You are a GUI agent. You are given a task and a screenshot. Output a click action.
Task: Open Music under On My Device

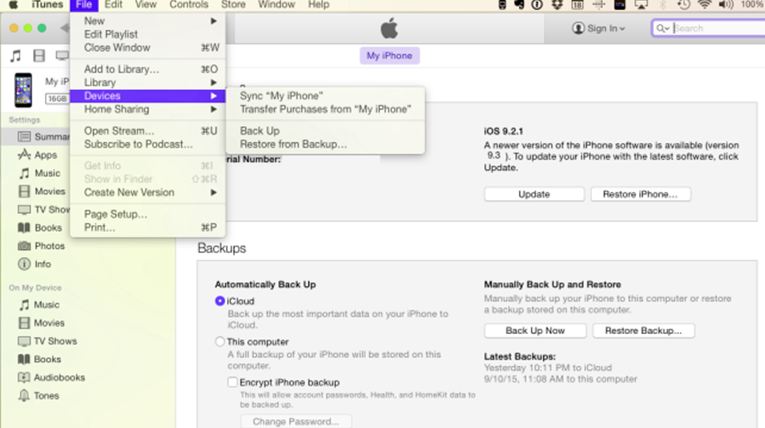point(39,305)
